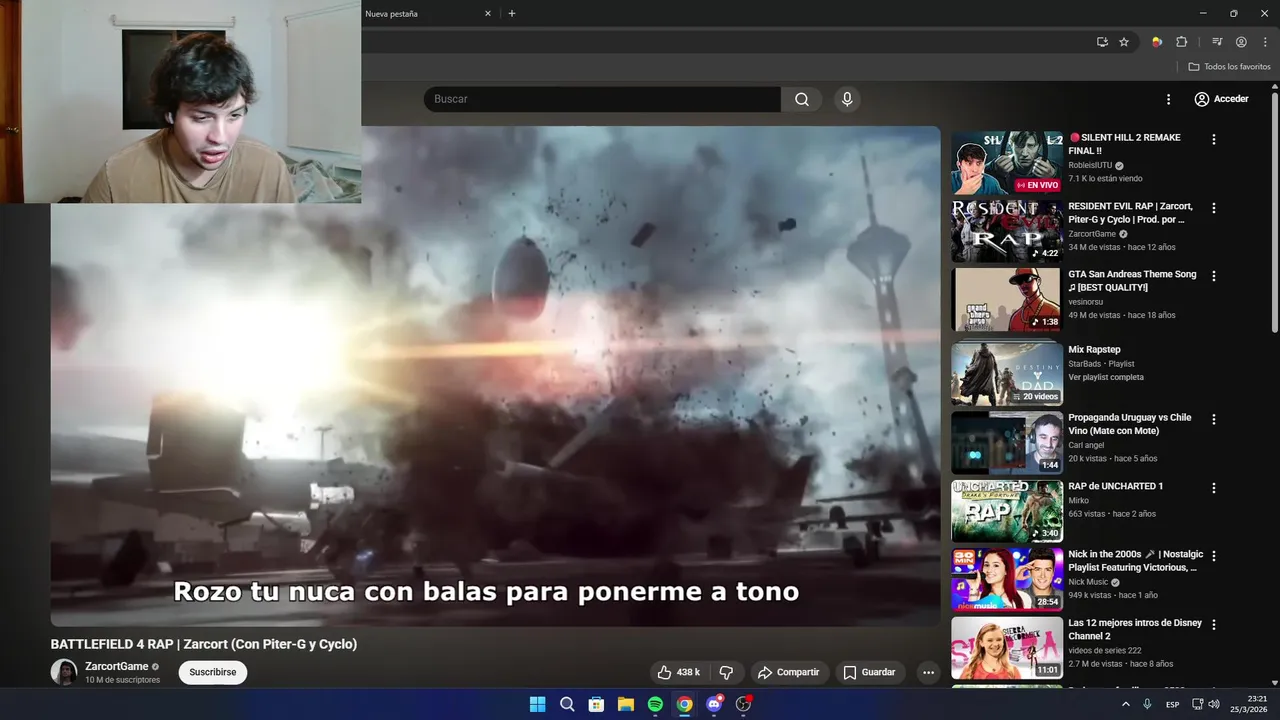Open Todos los favoritos bookmarks folder
The height and width of the screenshot is (720, 1280).
pyautogui.click(x=1230, y=67)
